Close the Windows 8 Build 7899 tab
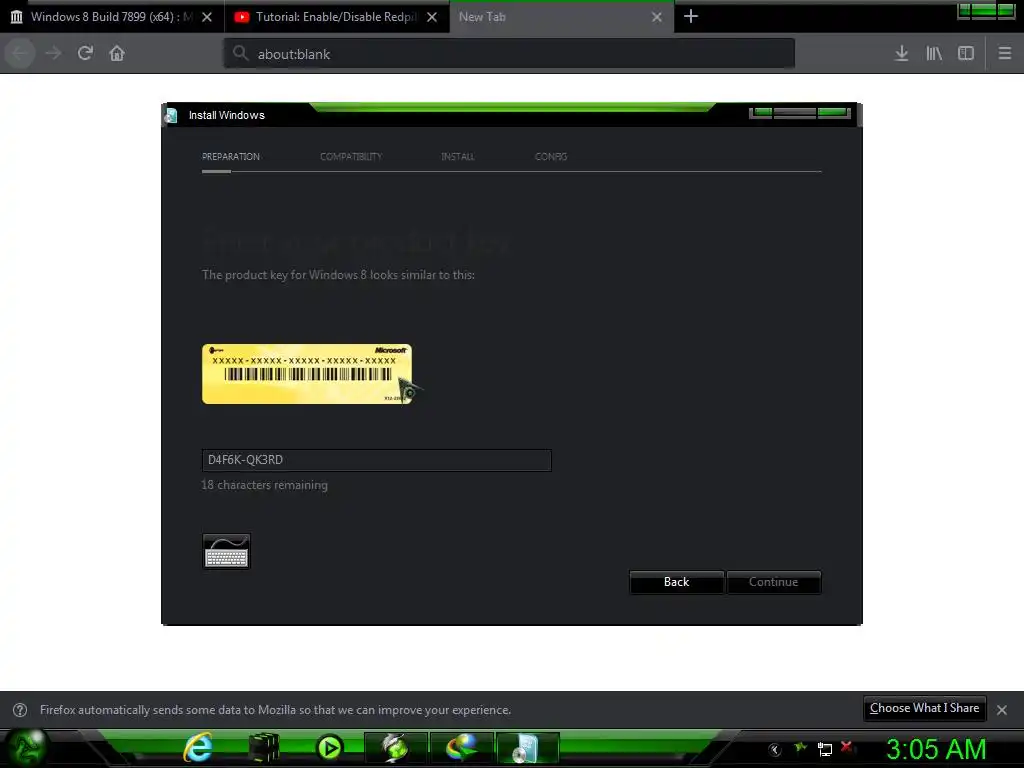This screenshot has height=768, width=1024. pyautogui.click(x=207, y=17)
